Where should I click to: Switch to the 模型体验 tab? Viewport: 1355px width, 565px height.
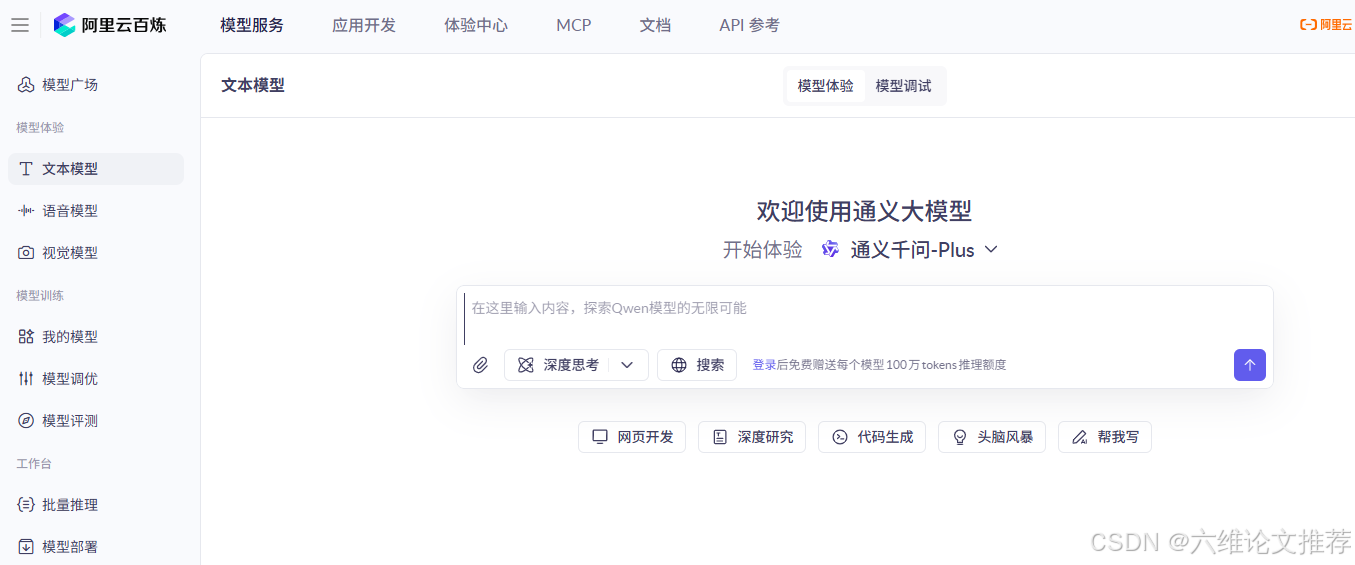click(826, 86)
